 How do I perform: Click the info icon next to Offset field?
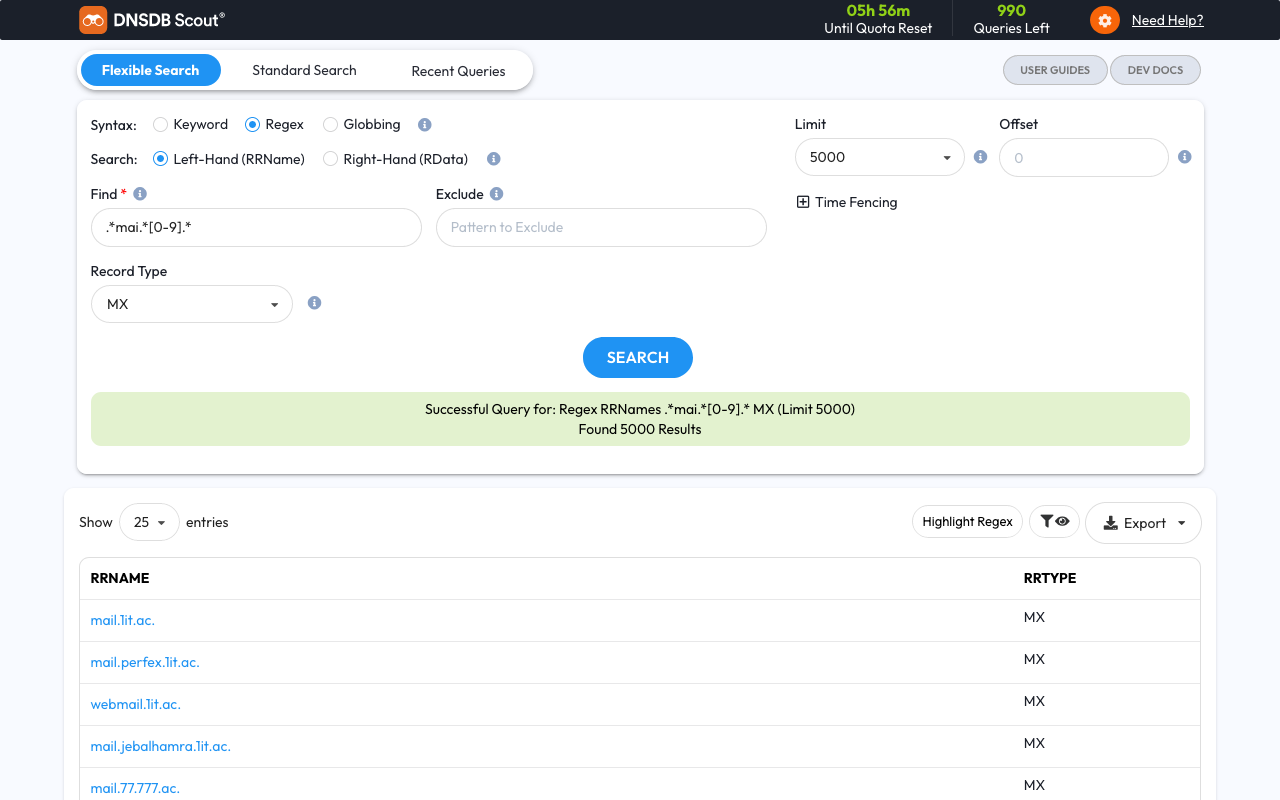(x=1184, y=157)
